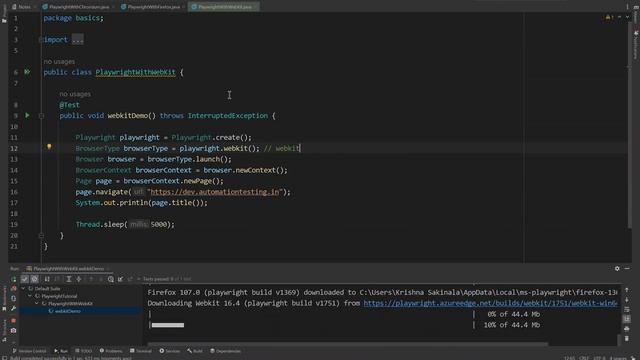This screenshot has width=640, height=360.
Task: Toggle soft-wrap in the console
Action: 627,309
